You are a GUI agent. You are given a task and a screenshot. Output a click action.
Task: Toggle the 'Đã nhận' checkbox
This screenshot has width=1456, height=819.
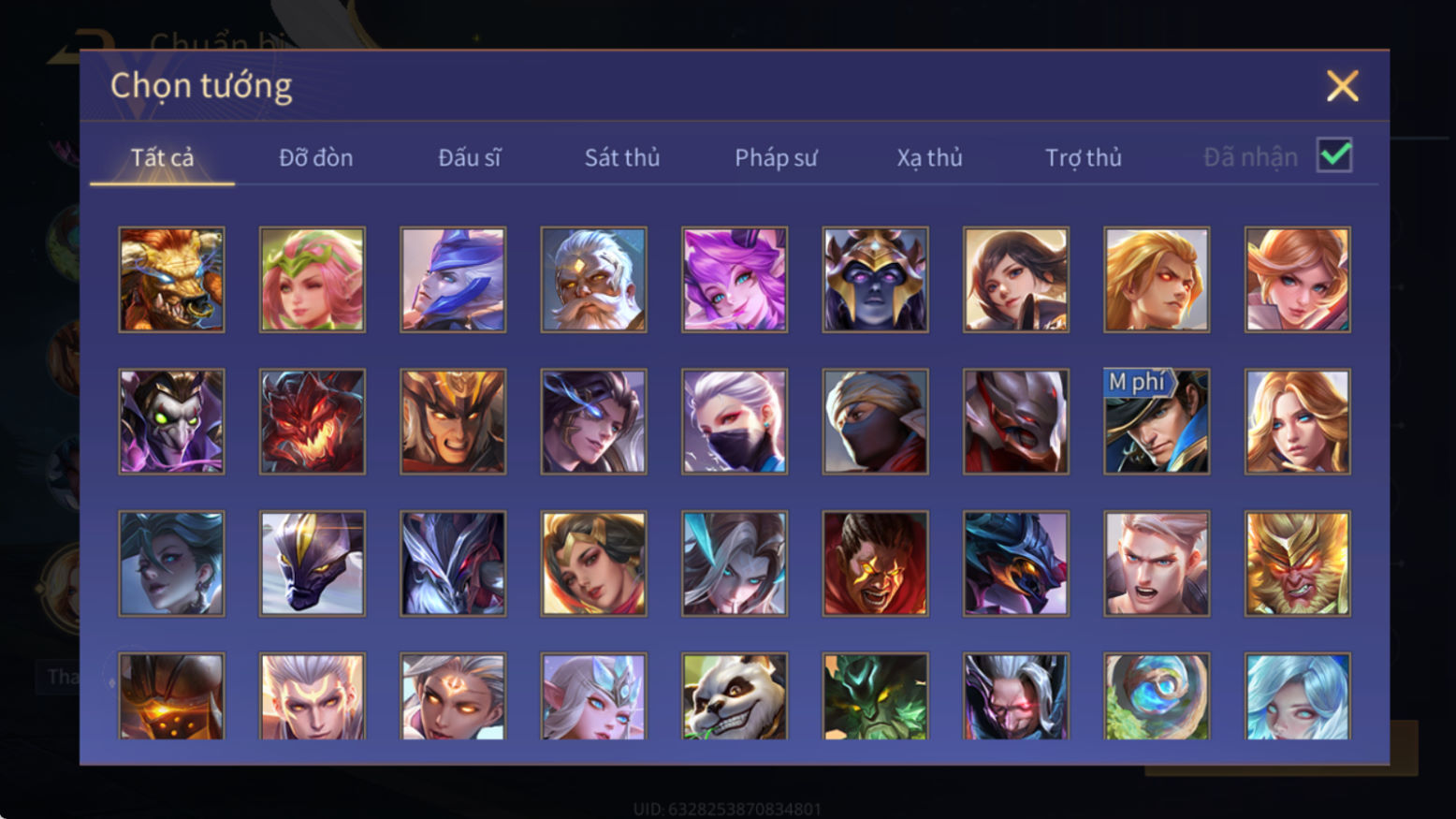[x=1334, y=155]
